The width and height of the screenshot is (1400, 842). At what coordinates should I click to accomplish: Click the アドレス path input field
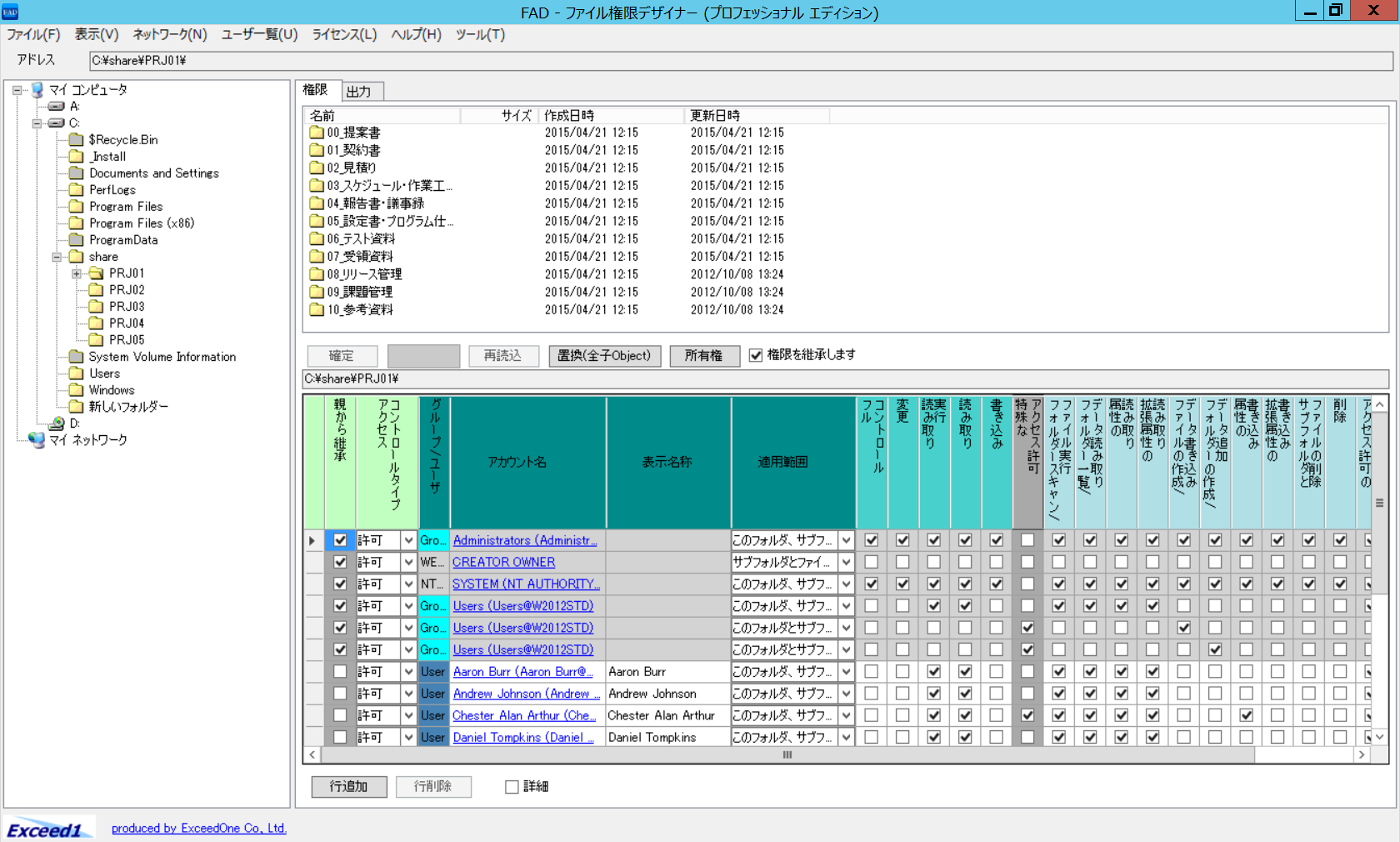tap(741, 61)
